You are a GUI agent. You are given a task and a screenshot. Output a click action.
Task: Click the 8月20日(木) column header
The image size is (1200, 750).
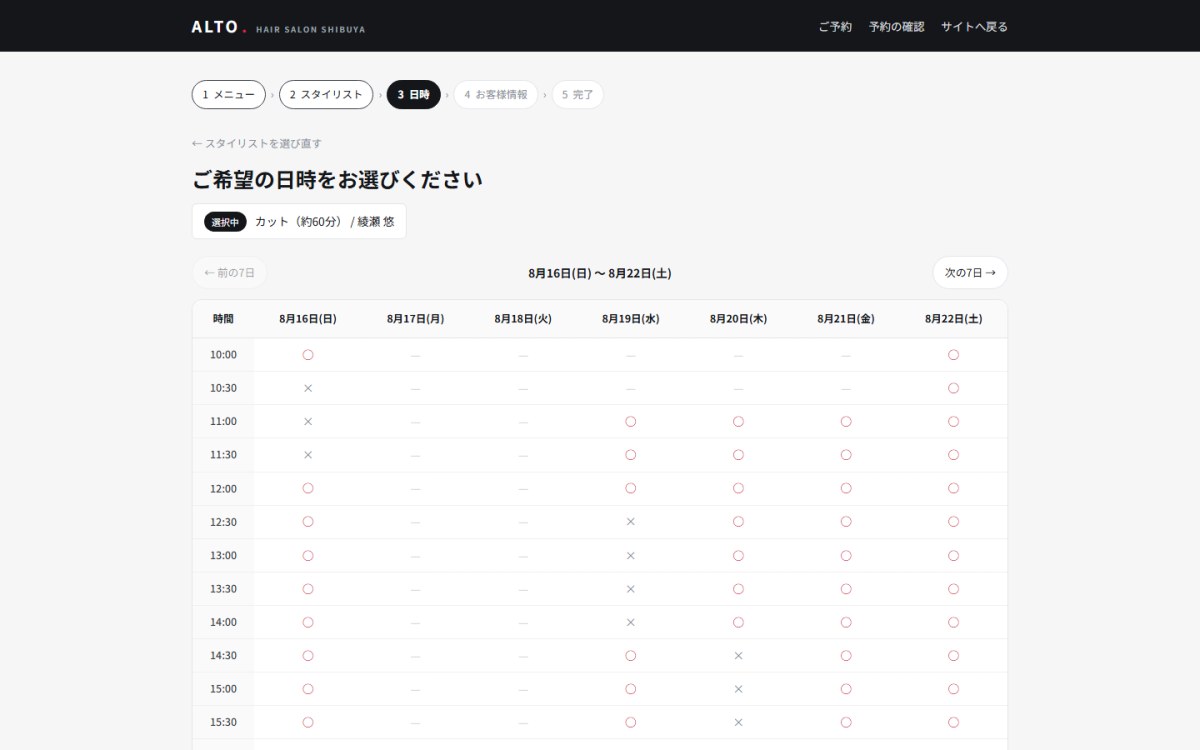[738, 319]
